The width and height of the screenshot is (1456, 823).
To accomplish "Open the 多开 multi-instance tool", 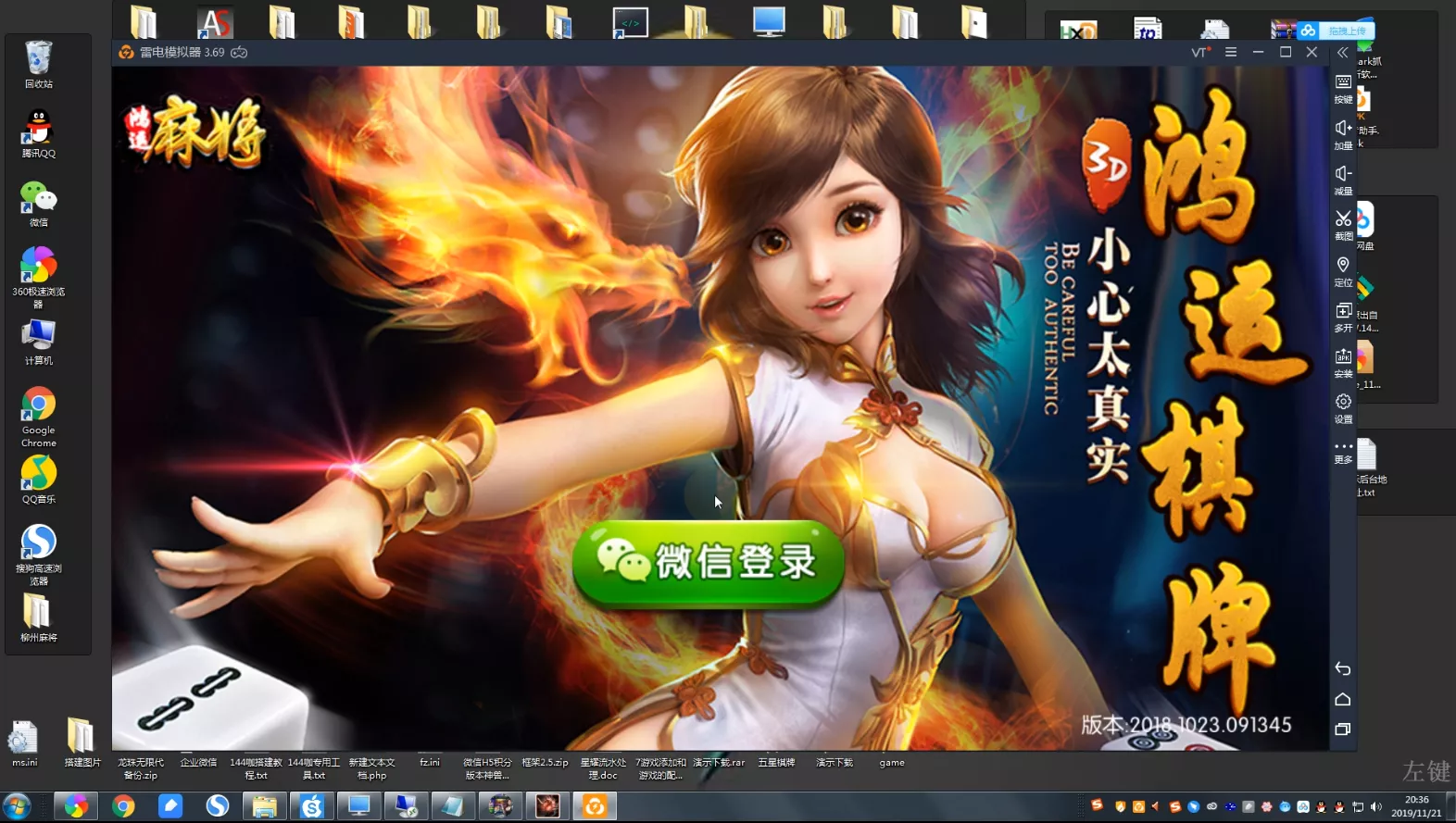I will point(1343,318).
